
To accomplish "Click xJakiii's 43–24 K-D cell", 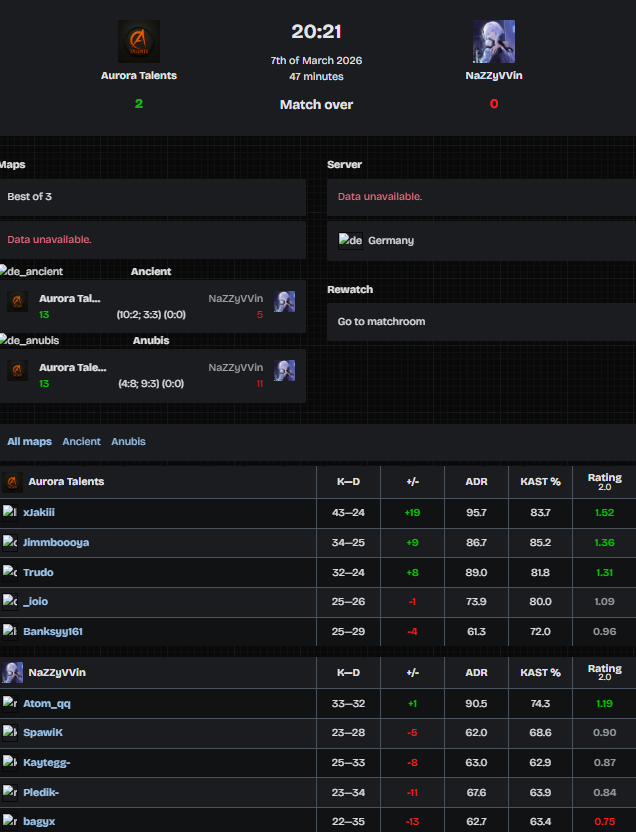I will pos(348,513).
